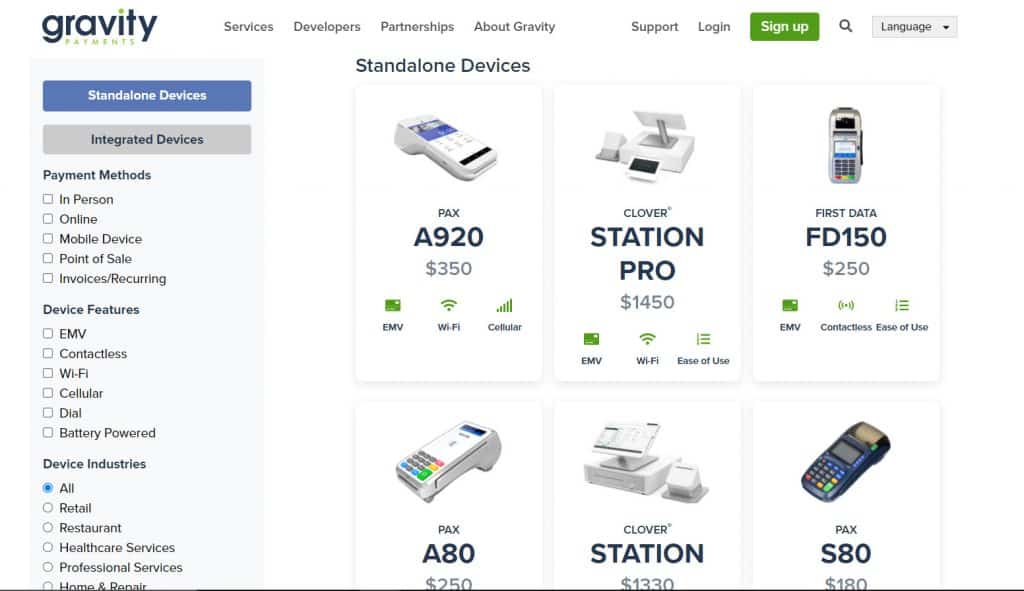The height and width of the screenshot is (591, 1024).
Task: Open the Clover Station device image
Action: pyautogui.click(x=646, y=462)
